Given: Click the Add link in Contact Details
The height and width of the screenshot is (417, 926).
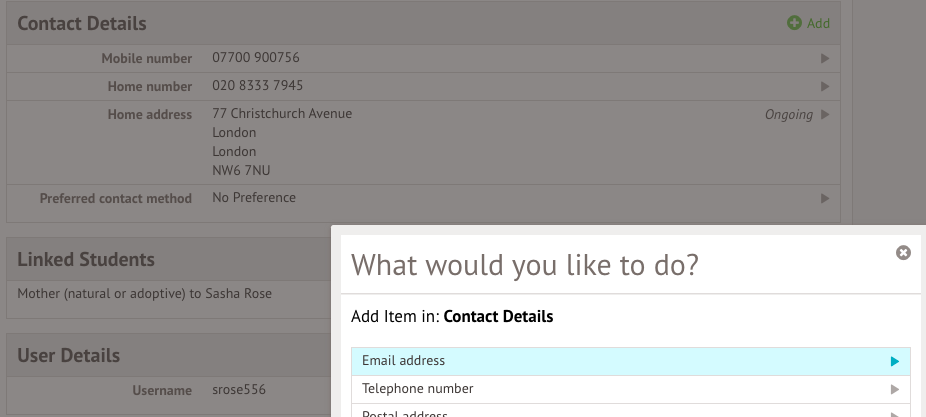Looking at the screenshot, I should (x=818, y=23).
